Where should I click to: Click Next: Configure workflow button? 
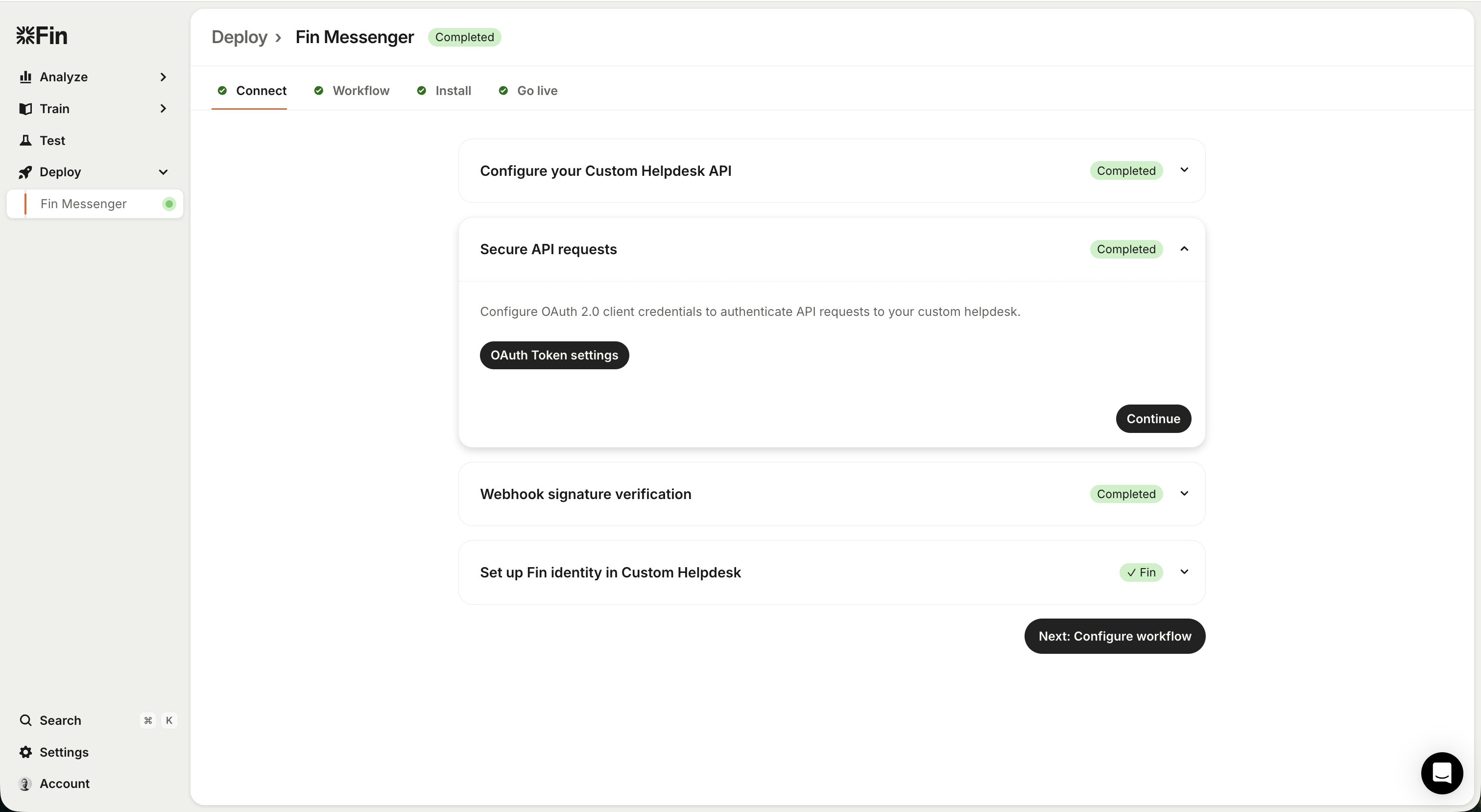coord(1114,636)
